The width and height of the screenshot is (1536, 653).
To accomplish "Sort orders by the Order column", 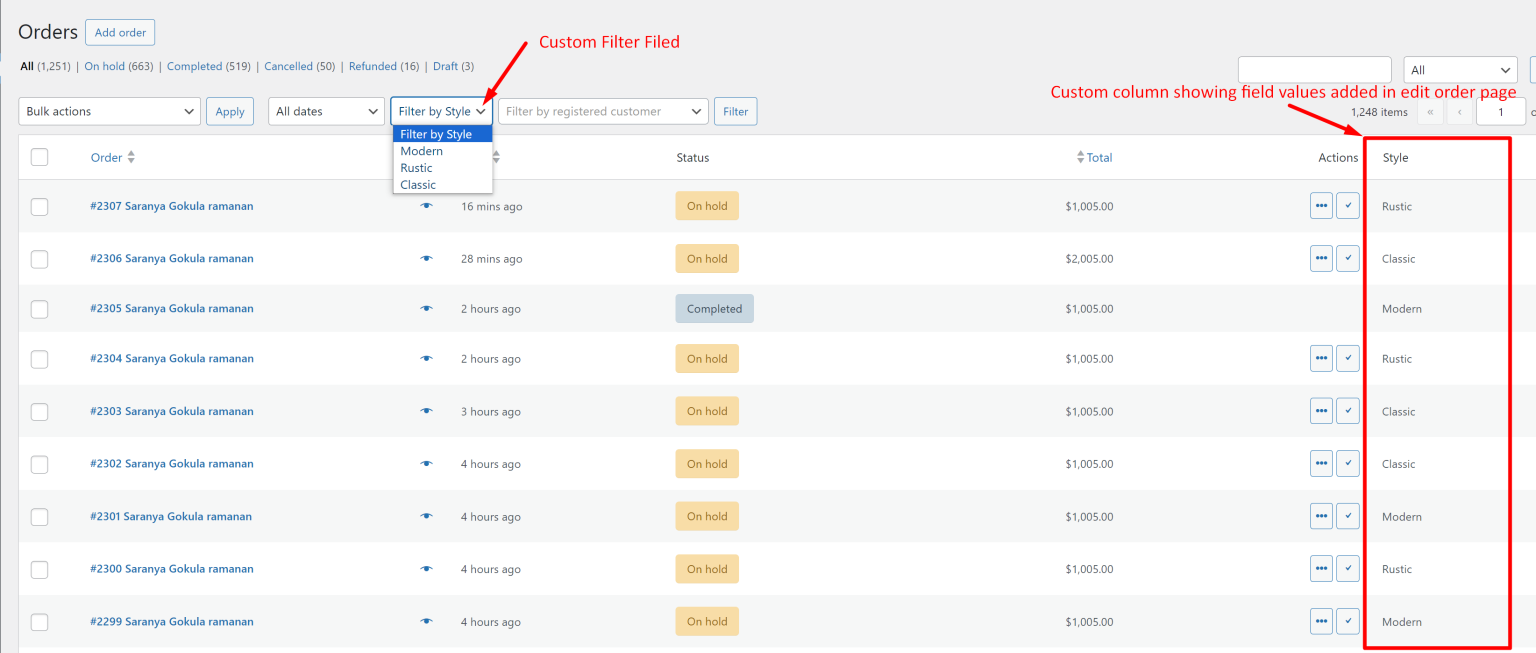I will (106, 157).
